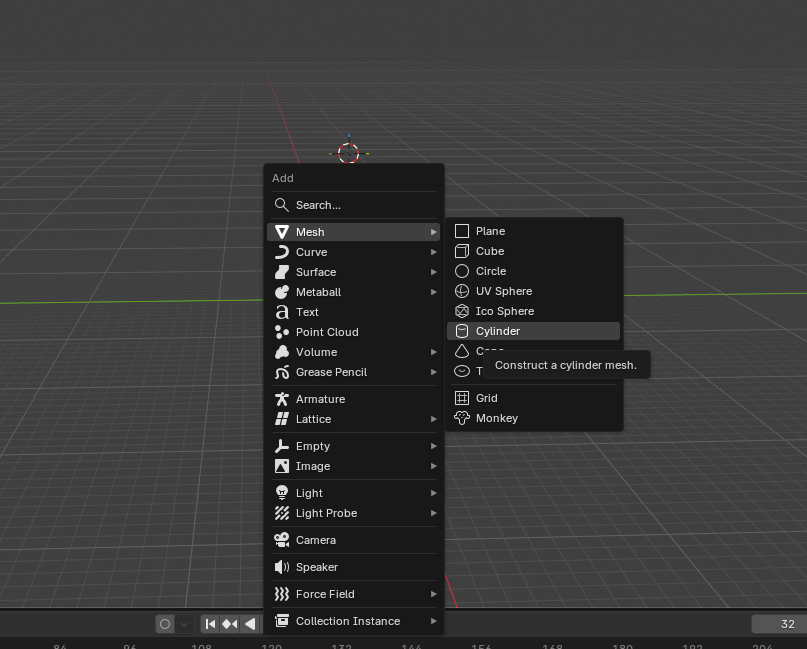Jump to timeline start button

(210, 624)
